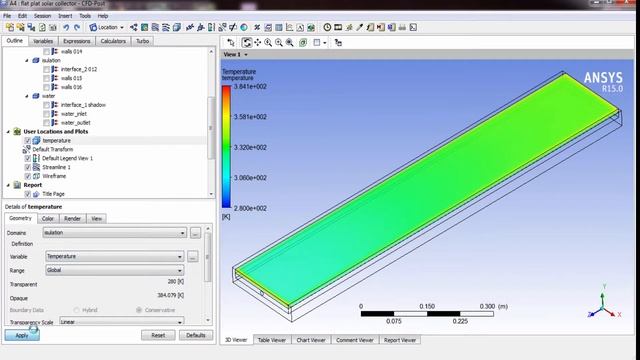Toggle the interface_2 012 checkbox
This screenshot has height=360, width=640.
point(47,69)
